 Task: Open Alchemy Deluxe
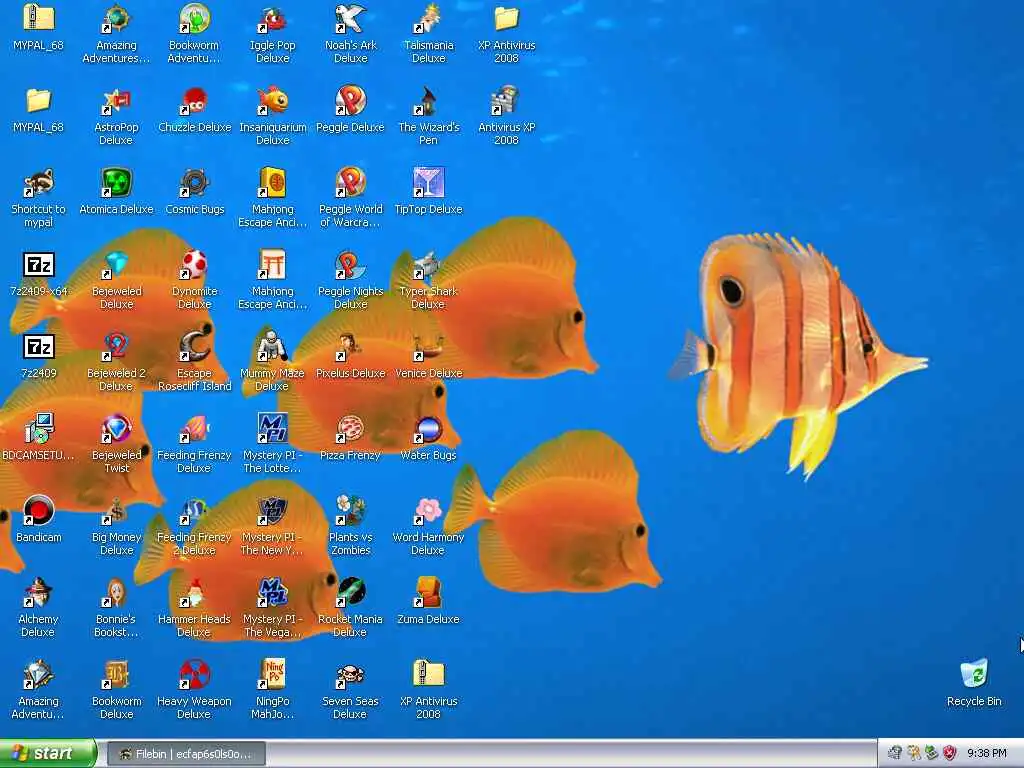click(x=39, y=609)
